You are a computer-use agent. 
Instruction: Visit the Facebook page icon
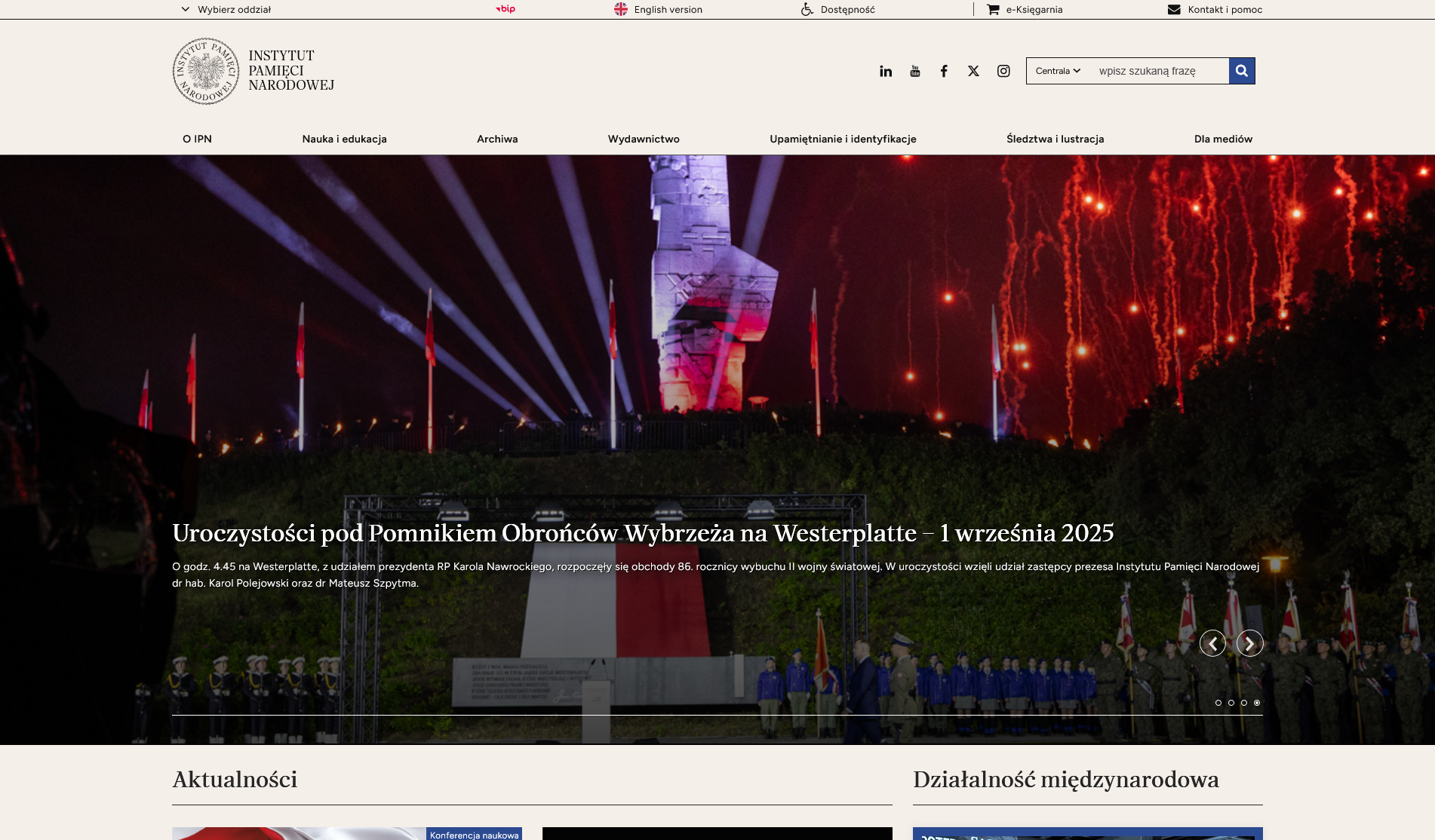coord(944,71)
